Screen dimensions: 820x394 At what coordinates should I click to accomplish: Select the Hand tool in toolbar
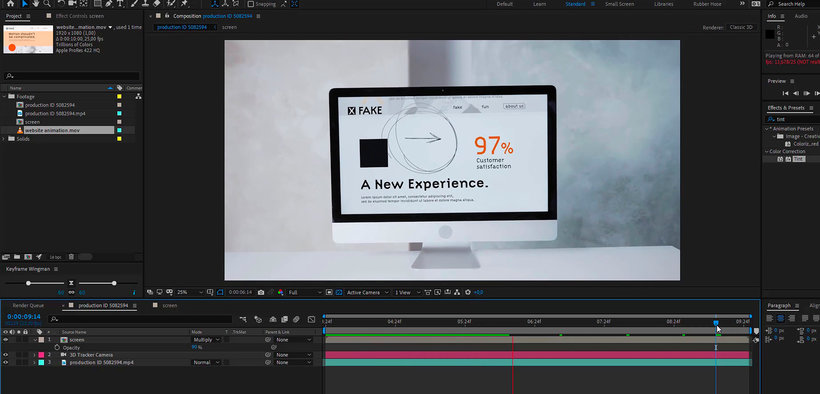pyautogui.click(x=36, y=4)
